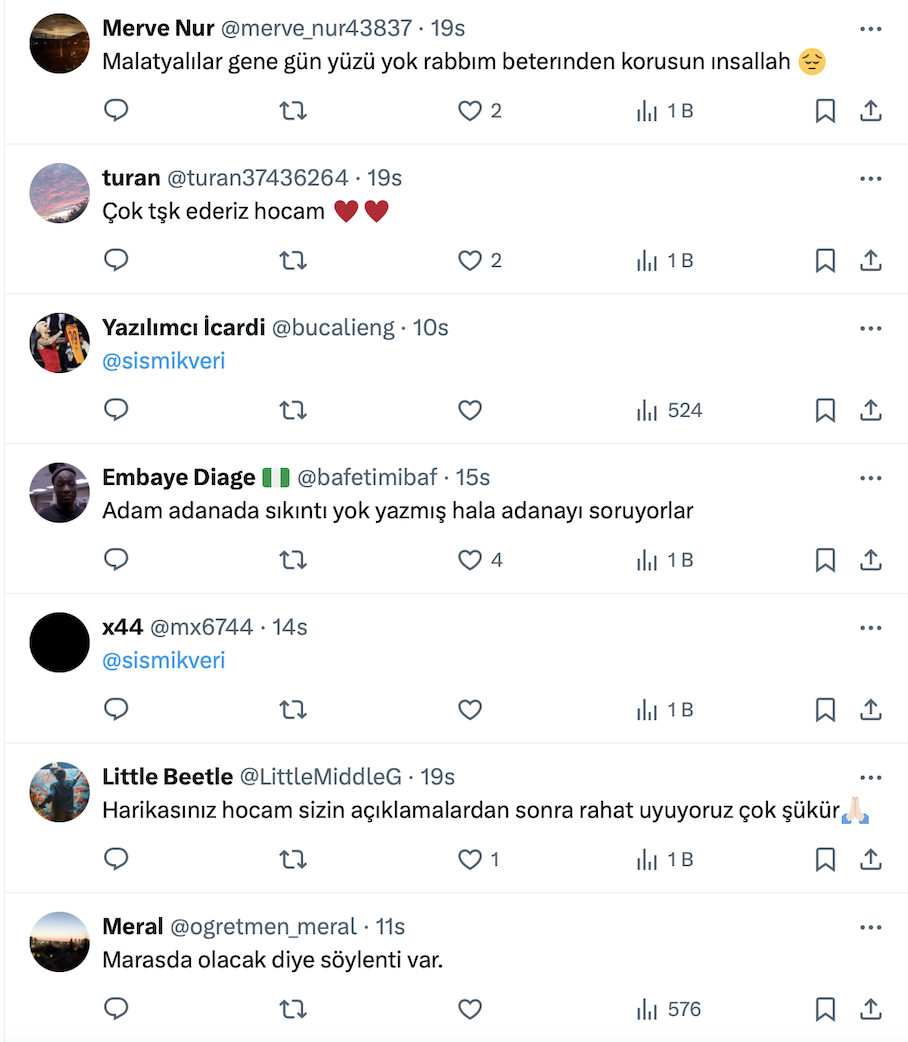Open @sismikveri mention in Yazılımcı İcardi's tweet
Viewport: 908px width, 1042px height.
(x=163, y=361)
